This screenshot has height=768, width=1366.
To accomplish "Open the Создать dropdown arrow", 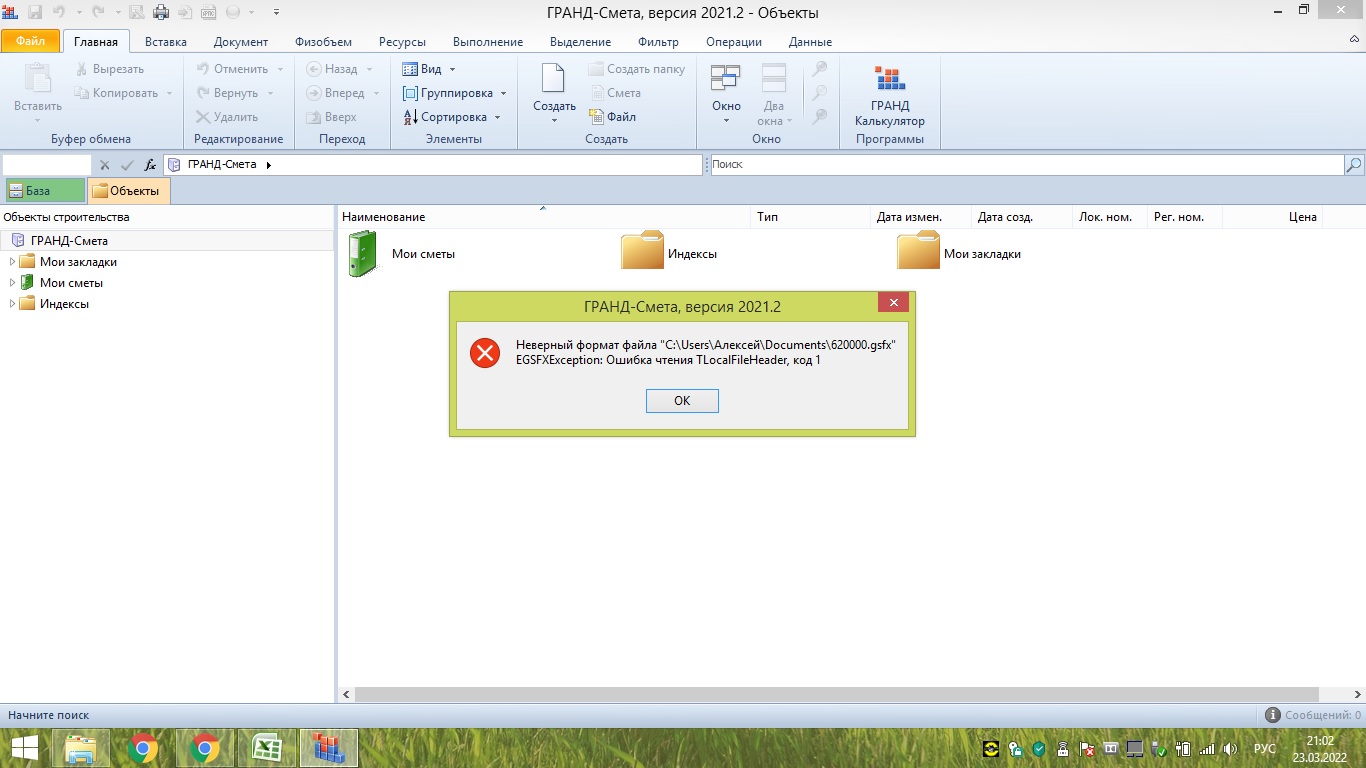I will (554, 121).
